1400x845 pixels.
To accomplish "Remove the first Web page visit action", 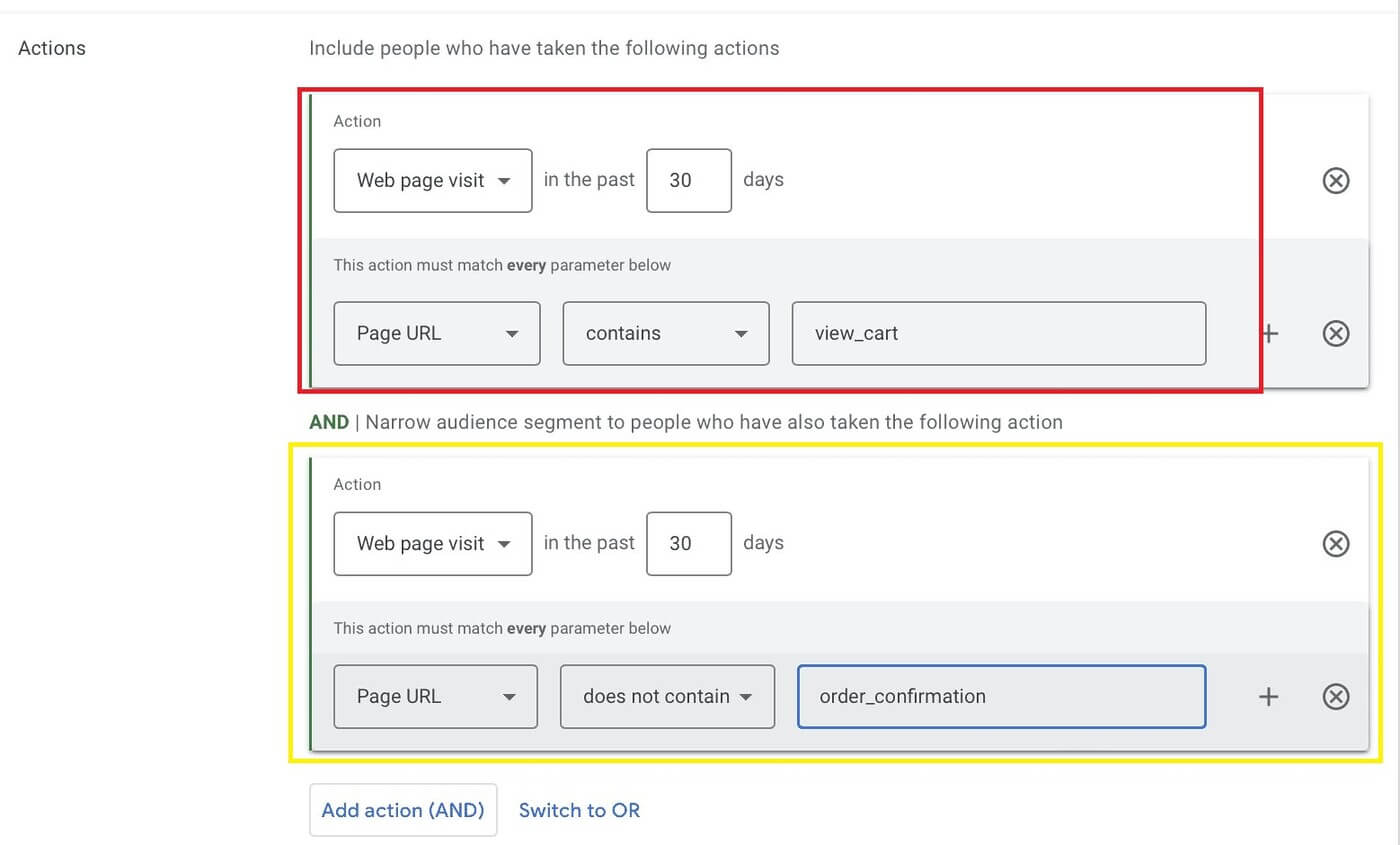I will tap(1335, 181).
